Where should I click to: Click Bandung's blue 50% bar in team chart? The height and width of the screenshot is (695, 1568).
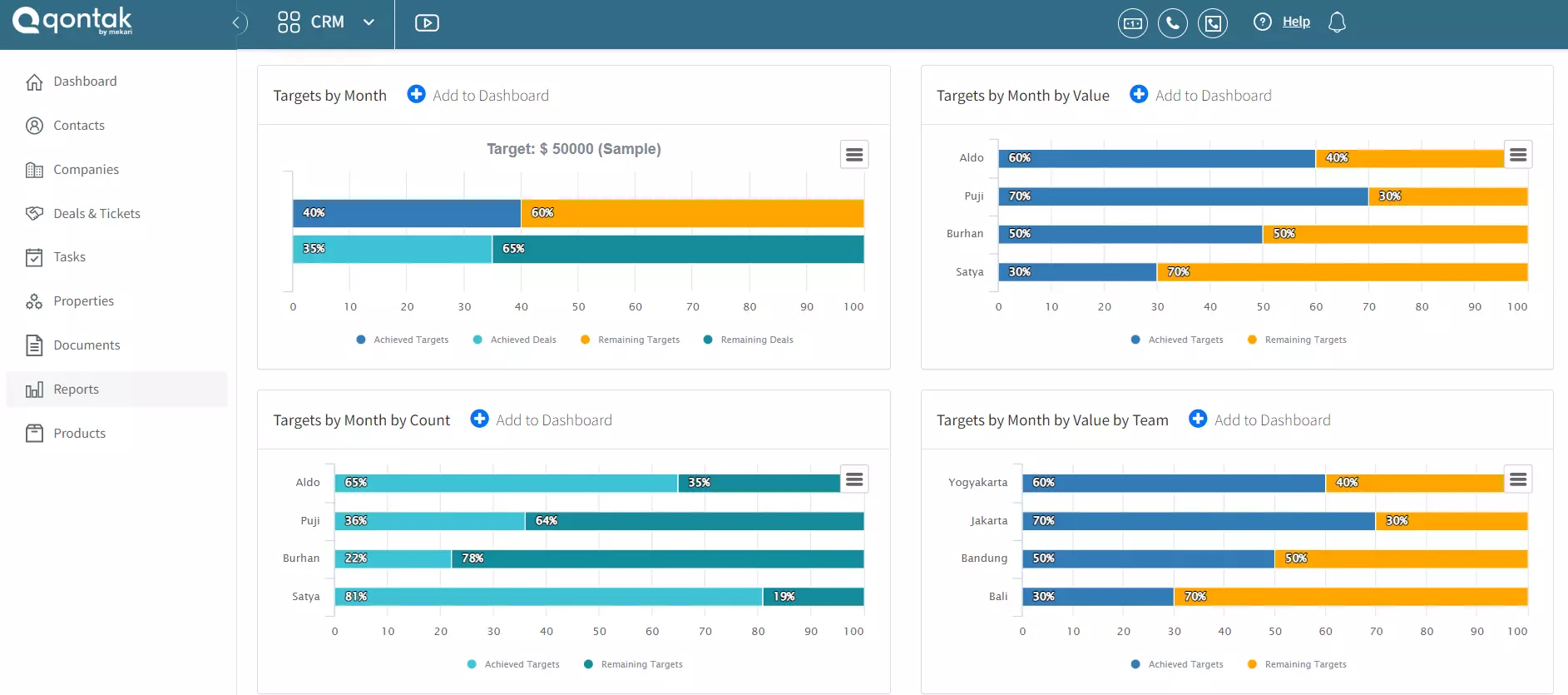point(1148,558)
